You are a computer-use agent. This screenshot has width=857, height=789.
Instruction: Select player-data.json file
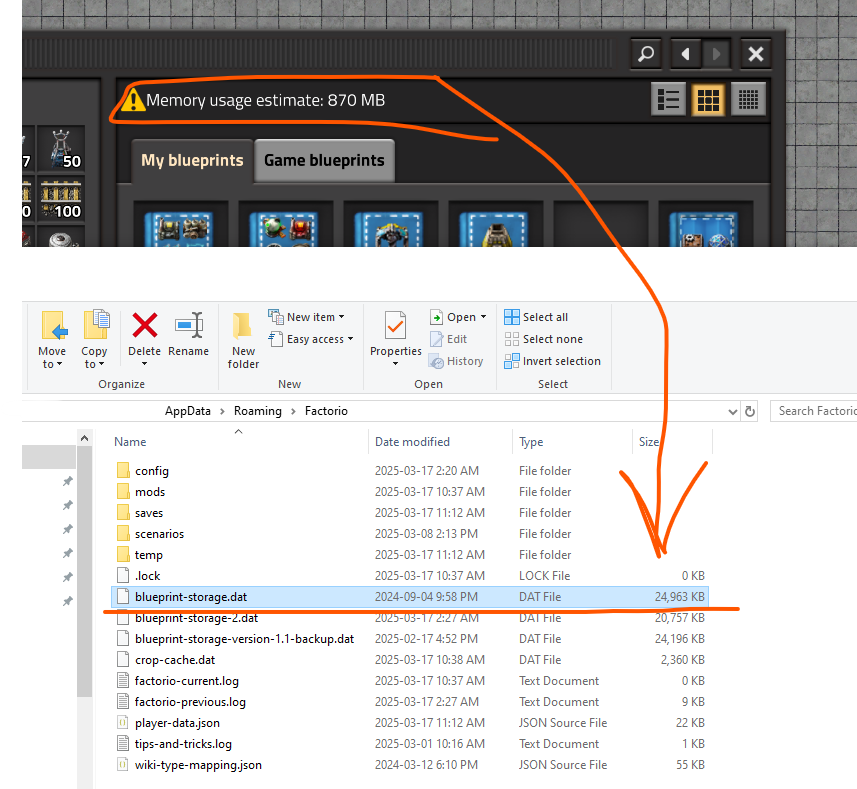pyautogui.click(x=410, y=723)
